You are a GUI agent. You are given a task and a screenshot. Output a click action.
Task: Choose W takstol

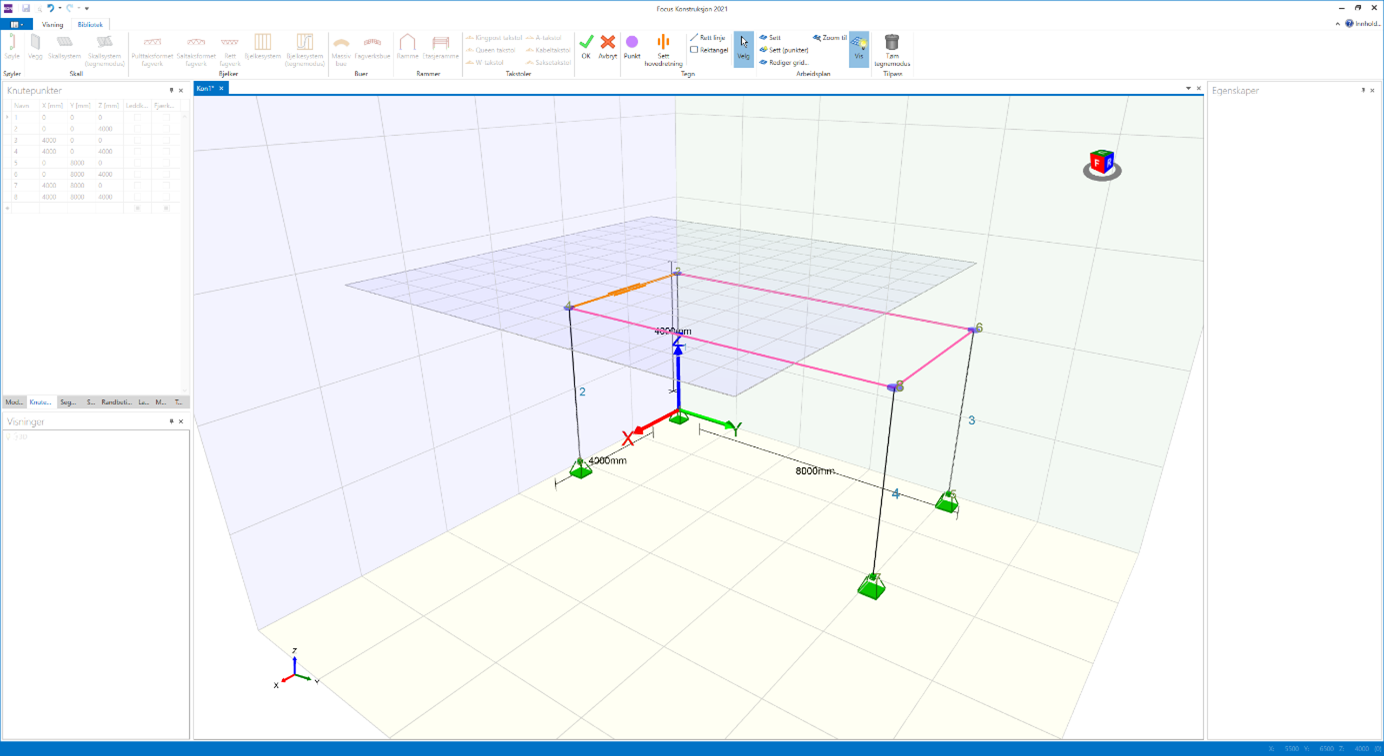click(485, 62)
